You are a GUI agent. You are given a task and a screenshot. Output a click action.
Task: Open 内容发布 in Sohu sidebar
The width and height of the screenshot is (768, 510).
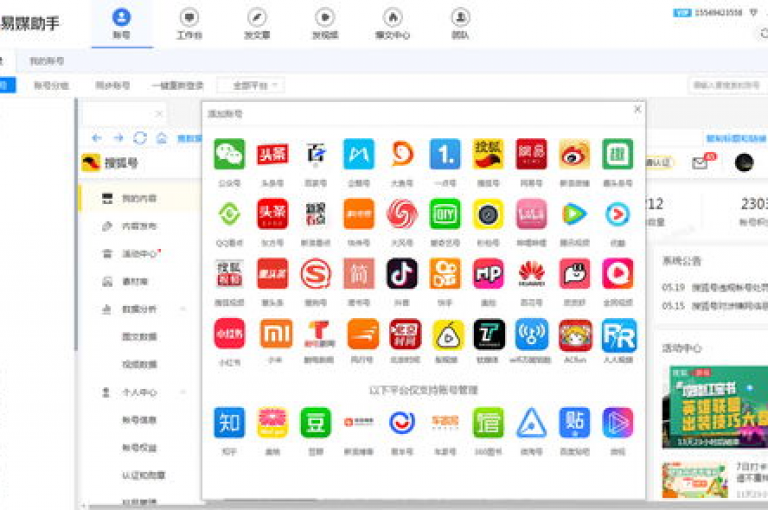140,226
